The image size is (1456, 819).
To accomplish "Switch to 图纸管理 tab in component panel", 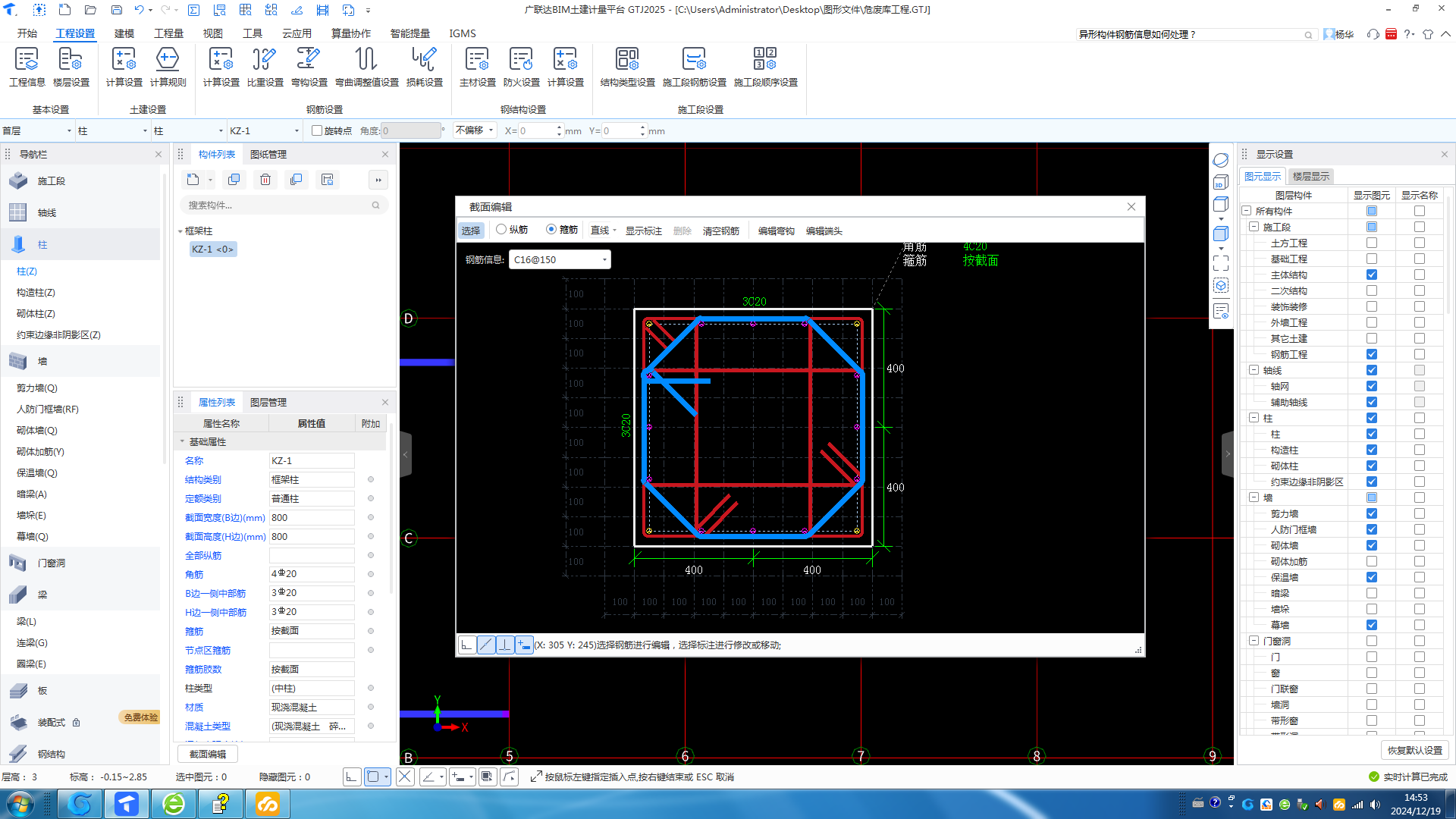I will [268, 154].
